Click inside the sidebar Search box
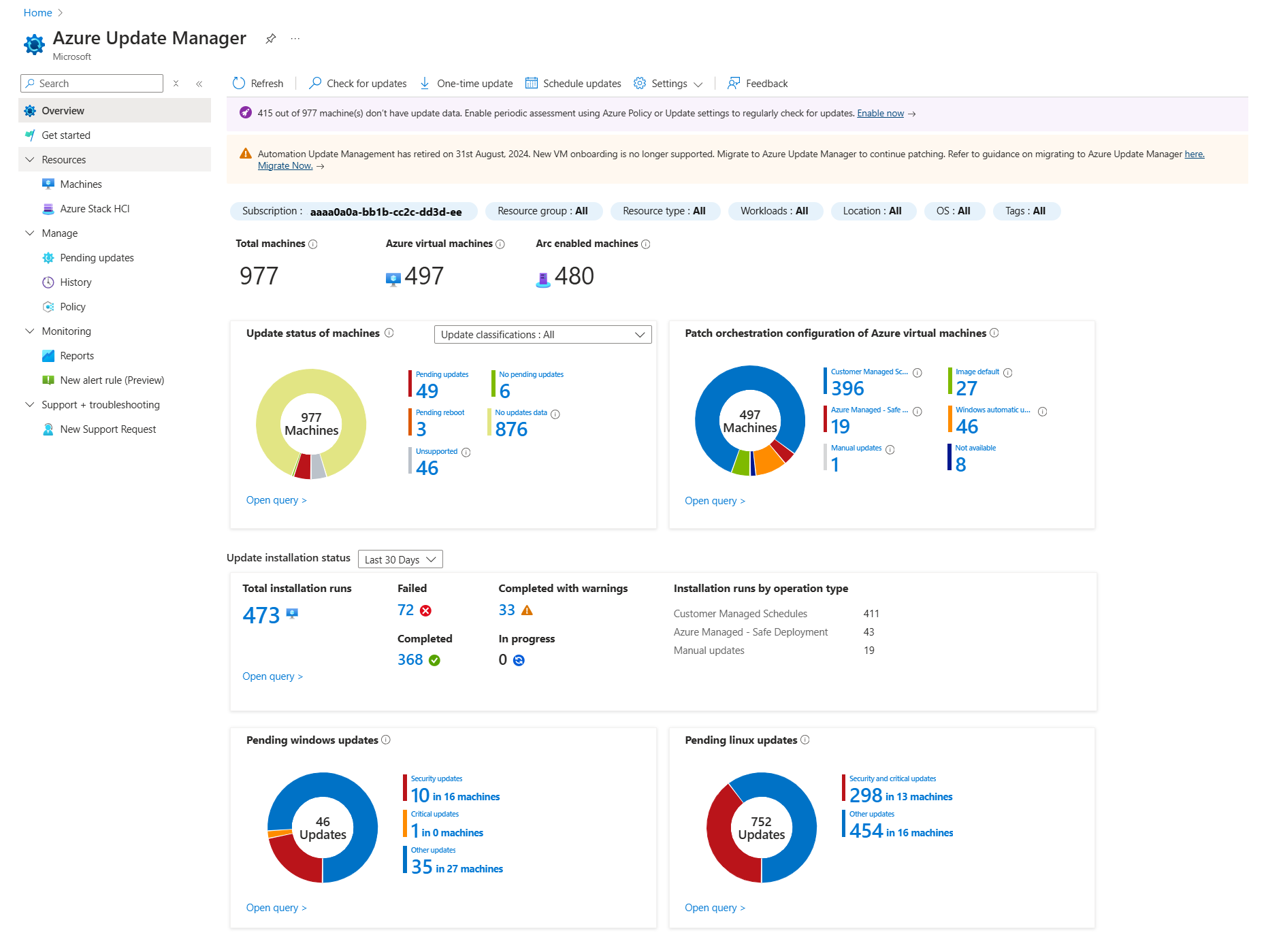This screenshot has width=1266, height=952. point(91,83)
